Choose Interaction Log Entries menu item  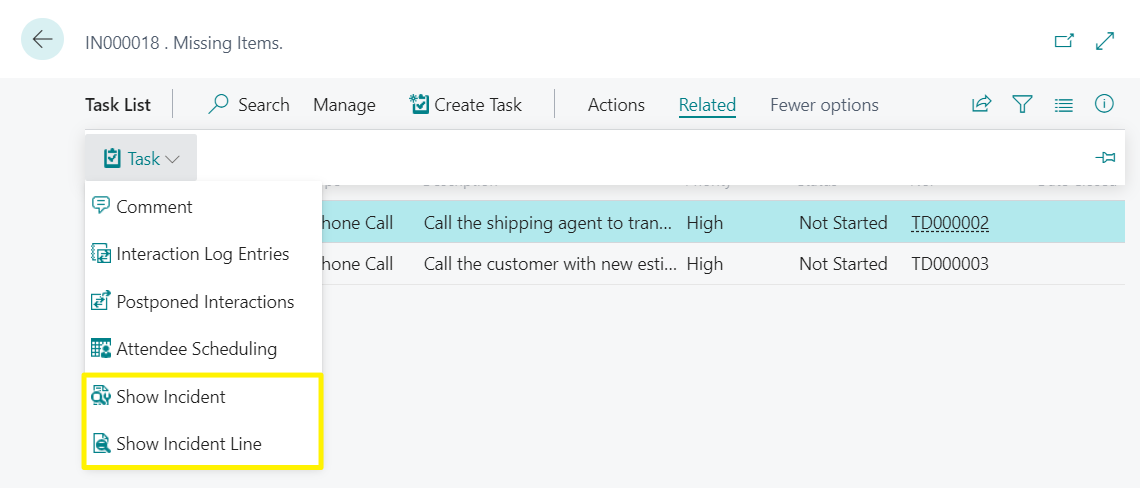coord(204,254)
